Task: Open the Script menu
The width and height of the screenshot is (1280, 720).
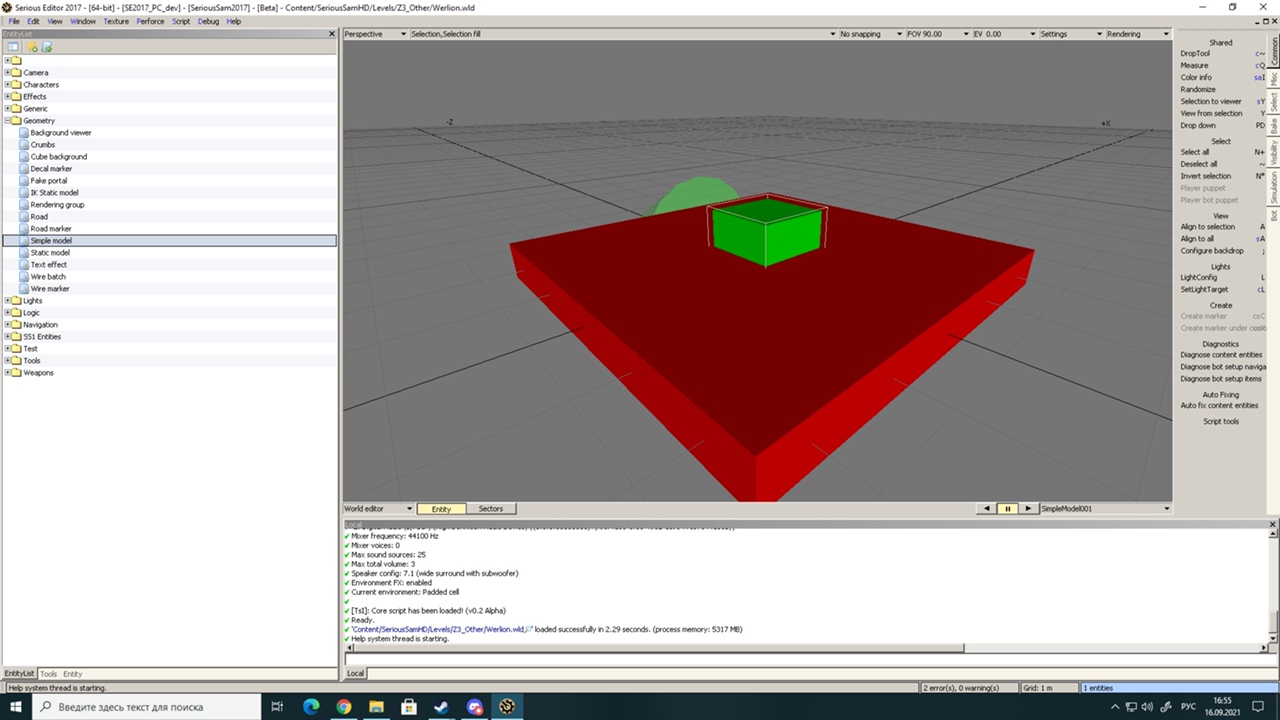Action: [x=181, y=21]
